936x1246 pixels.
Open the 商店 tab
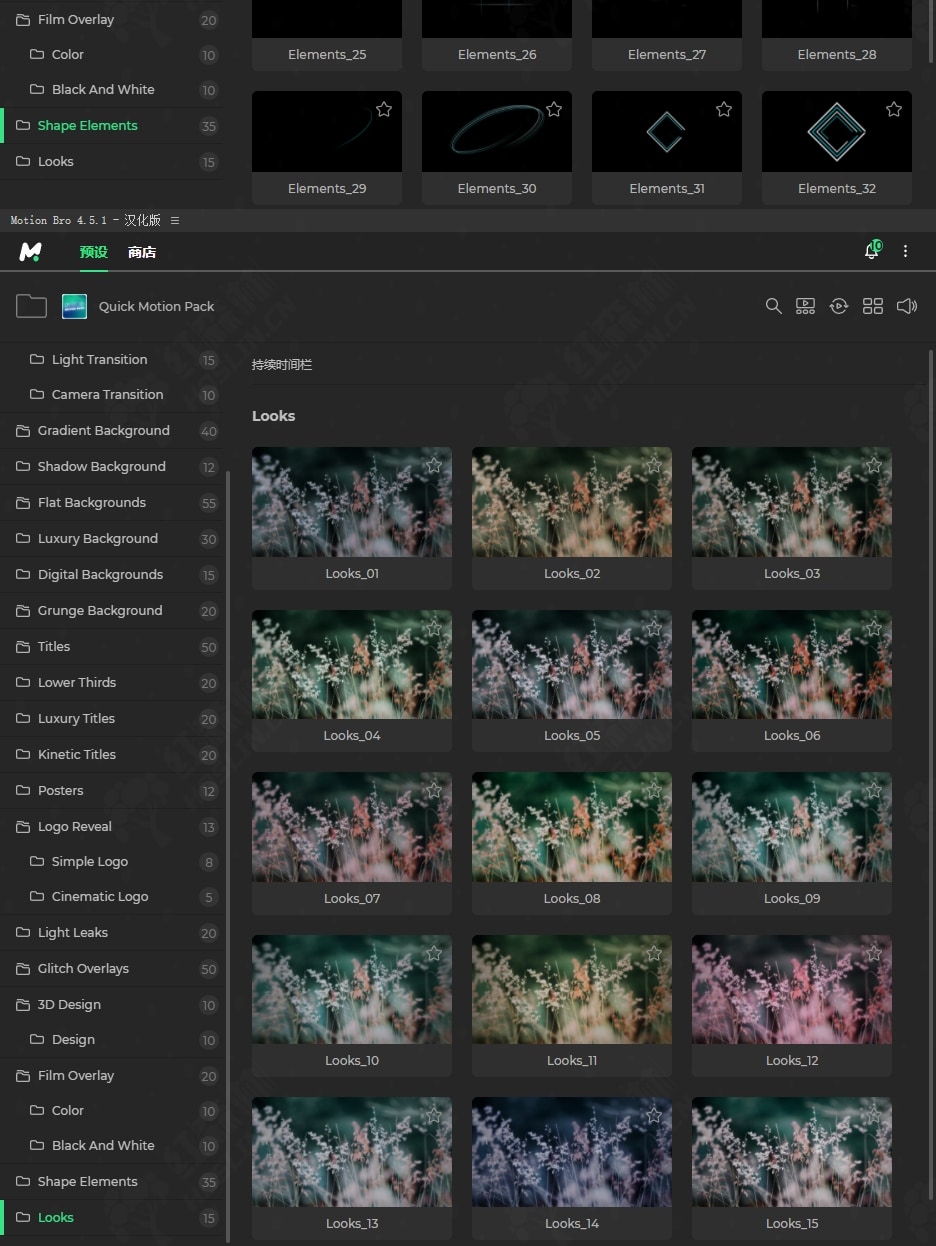[142, 252]
